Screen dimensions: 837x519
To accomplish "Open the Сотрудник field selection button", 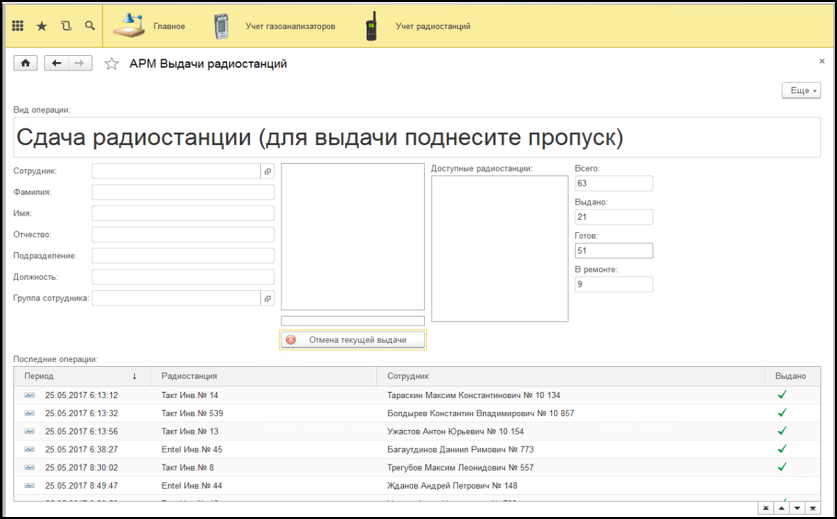I will coord(267,171).
